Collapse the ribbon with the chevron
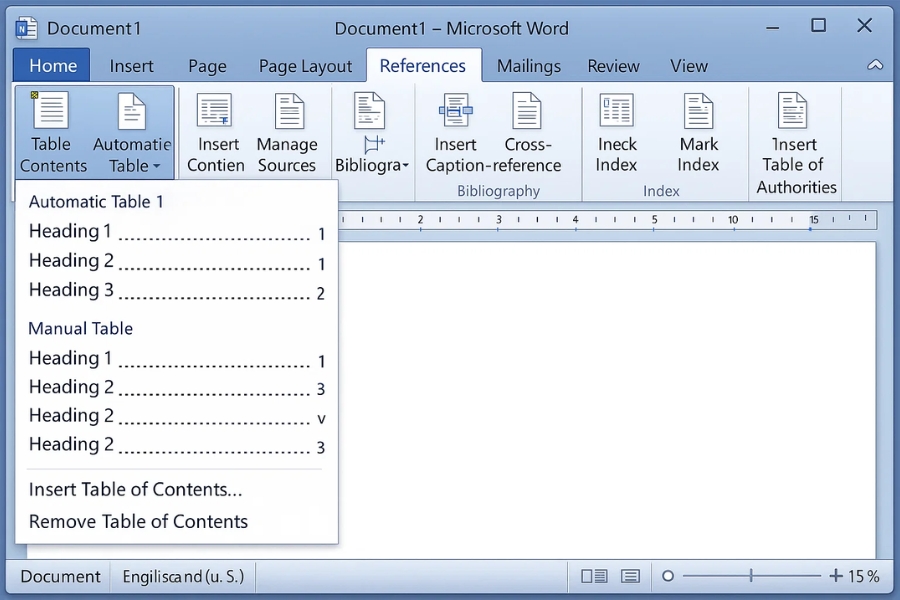The image size is (900, 600). click(x=875, y=65)
